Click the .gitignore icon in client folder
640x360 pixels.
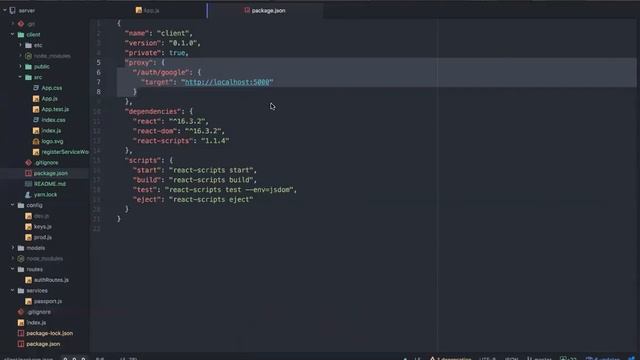point(28,162)
